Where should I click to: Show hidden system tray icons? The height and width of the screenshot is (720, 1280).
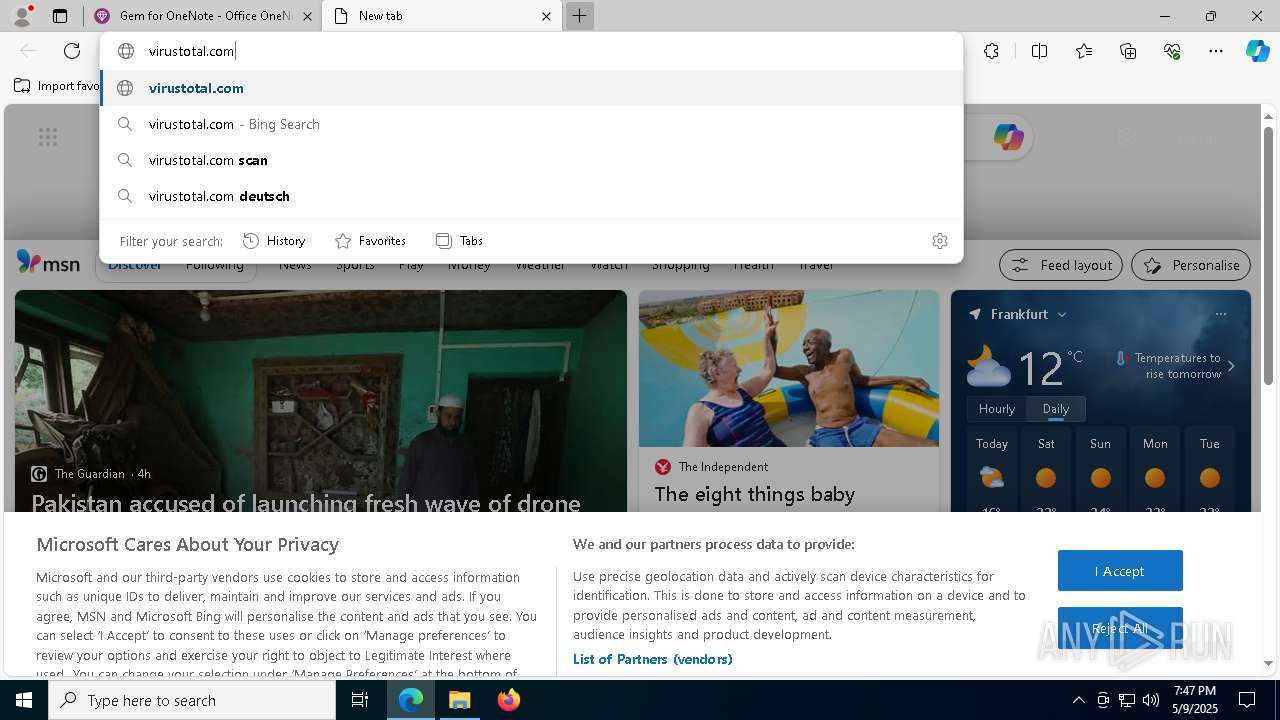click(1078, 700)
